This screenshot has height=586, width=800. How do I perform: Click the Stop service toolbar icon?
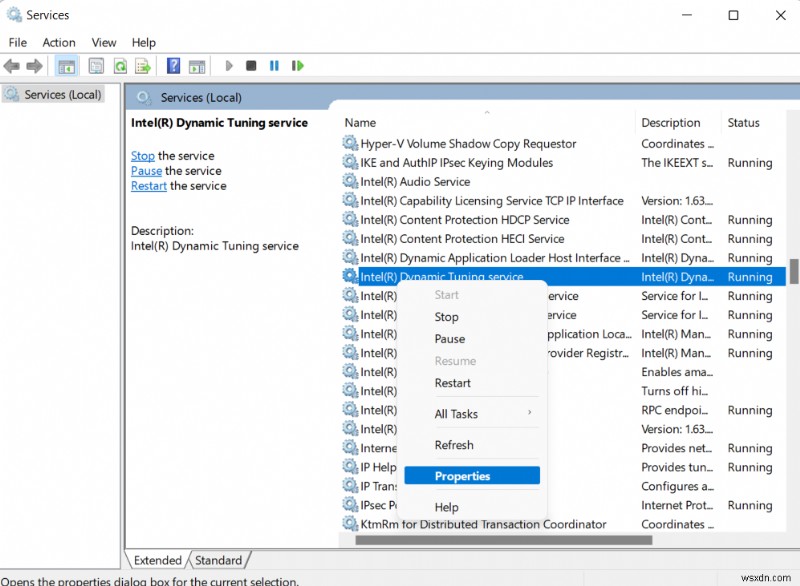(252, 66)
